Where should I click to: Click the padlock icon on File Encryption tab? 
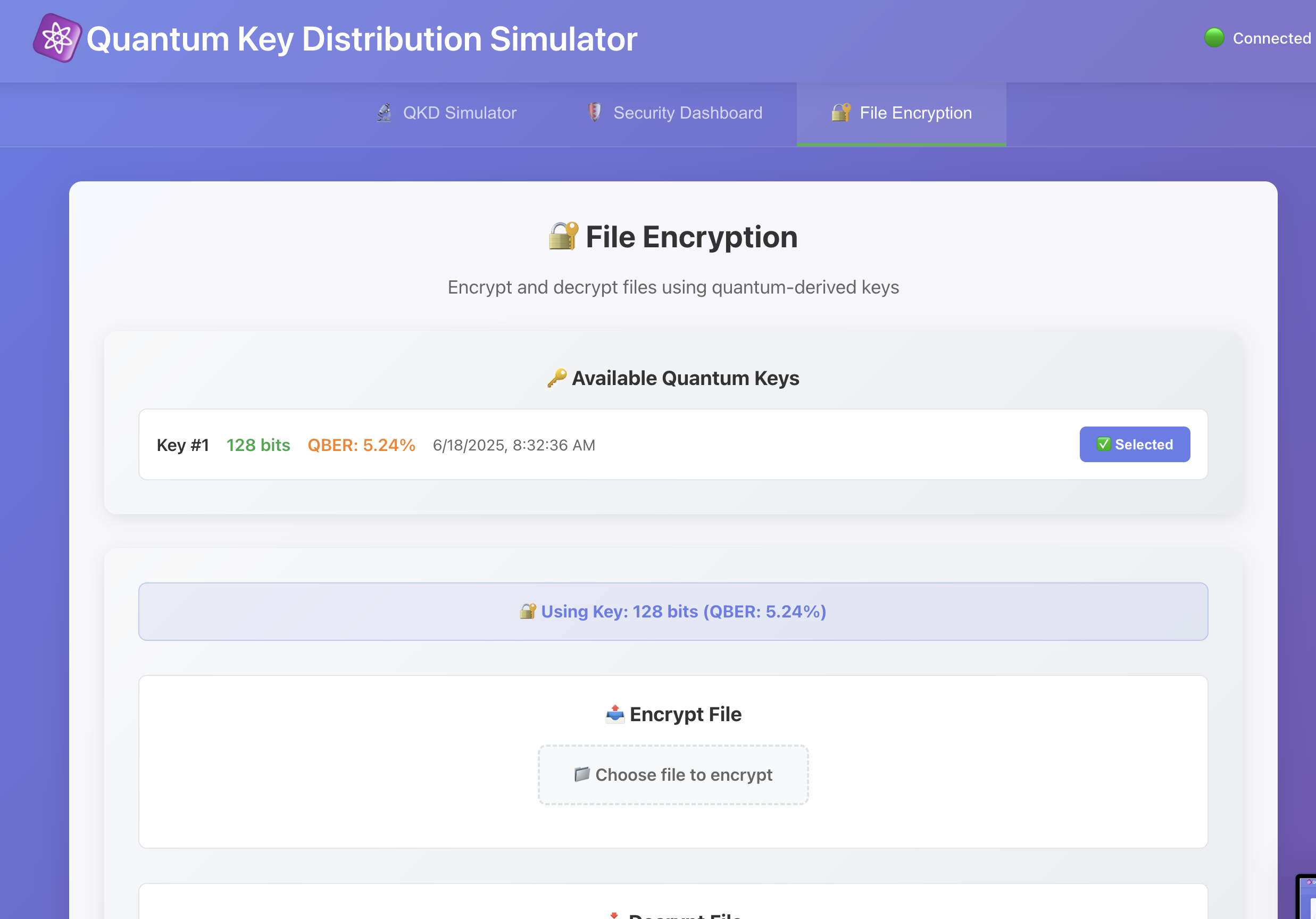[x=841, y=112]
